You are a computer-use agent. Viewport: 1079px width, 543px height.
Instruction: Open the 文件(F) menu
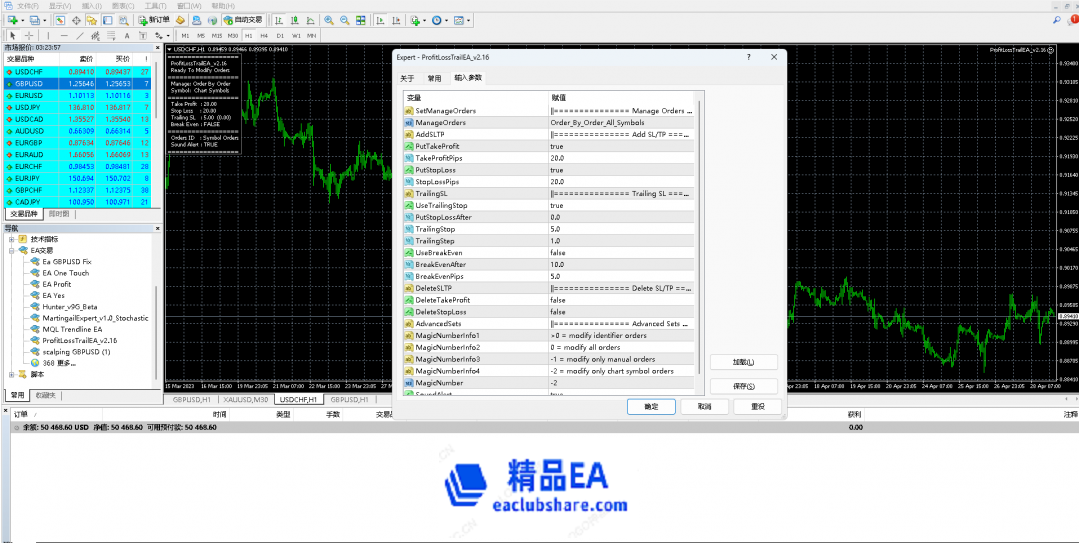click(x=28, y=6)
